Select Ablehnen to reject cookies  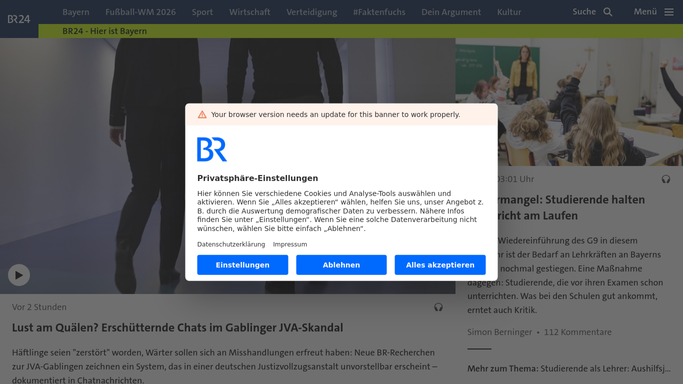(x=342, y=265)
